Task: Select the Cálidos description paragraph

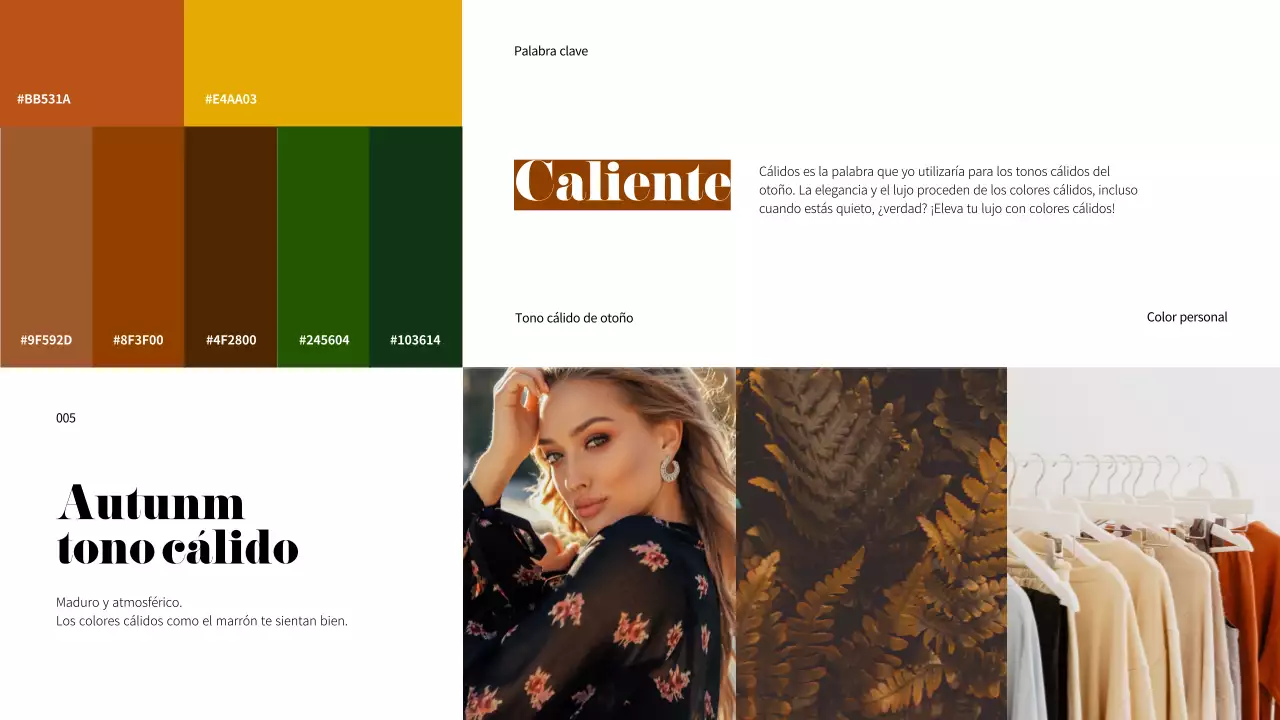Action: tap(948, 190)
